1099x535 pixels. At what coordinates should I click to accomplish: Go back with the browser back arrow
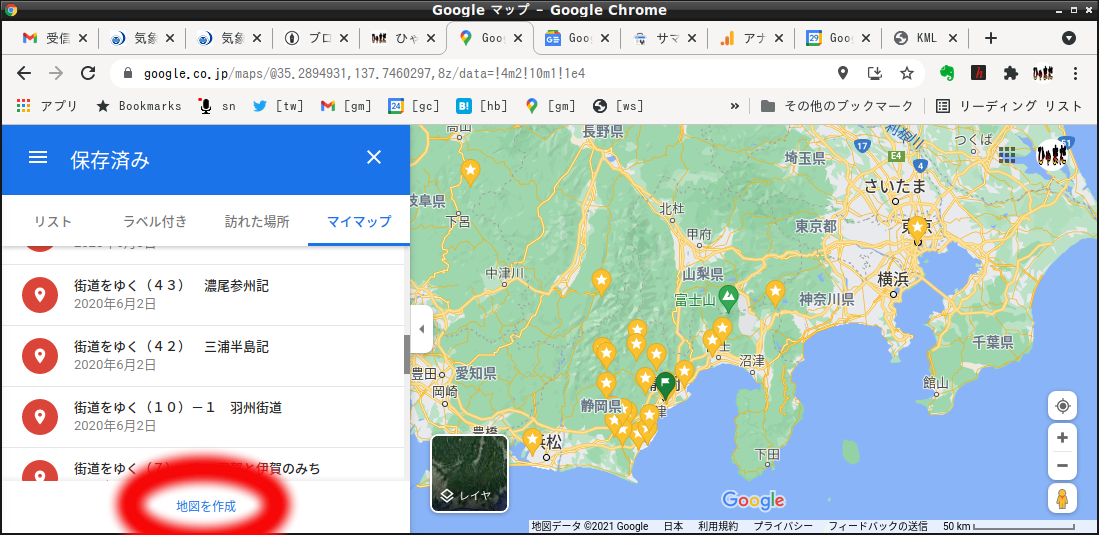24,73
